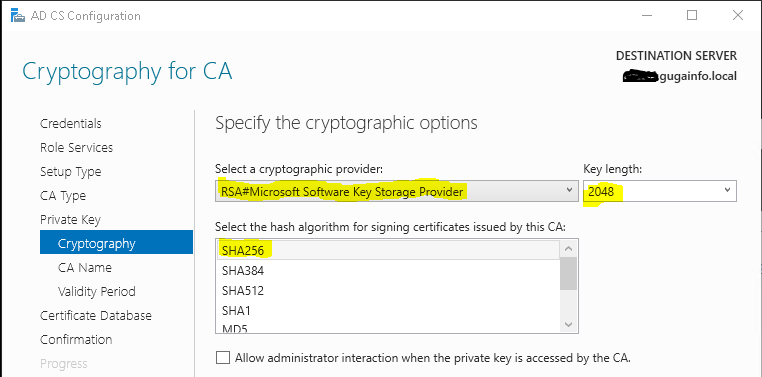Viewport: 762px width, 377px height.
Task: Maximize the AD CS Configuration window
Action: pyautogui.click(x=692, y=15)
